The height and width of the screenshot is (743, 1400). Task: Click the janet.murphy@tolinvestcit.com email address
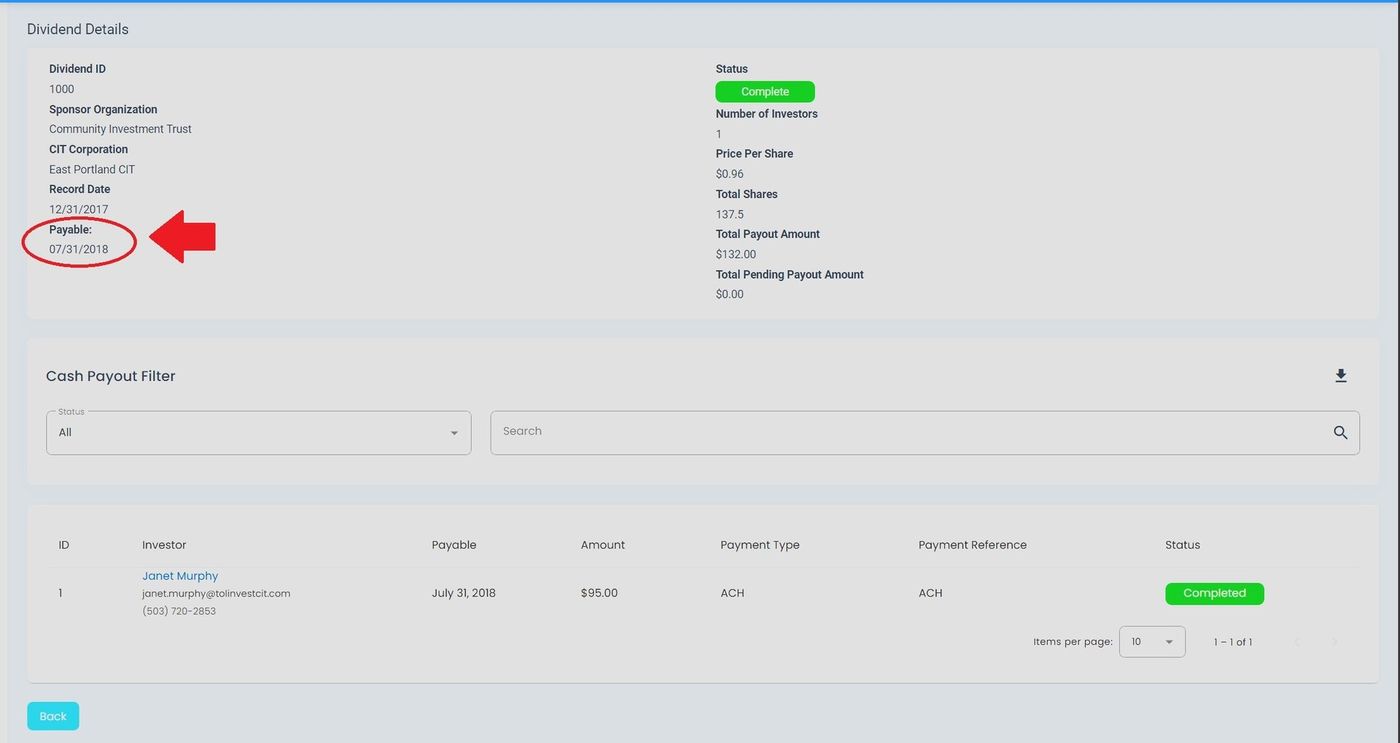(x=216, y=593)
